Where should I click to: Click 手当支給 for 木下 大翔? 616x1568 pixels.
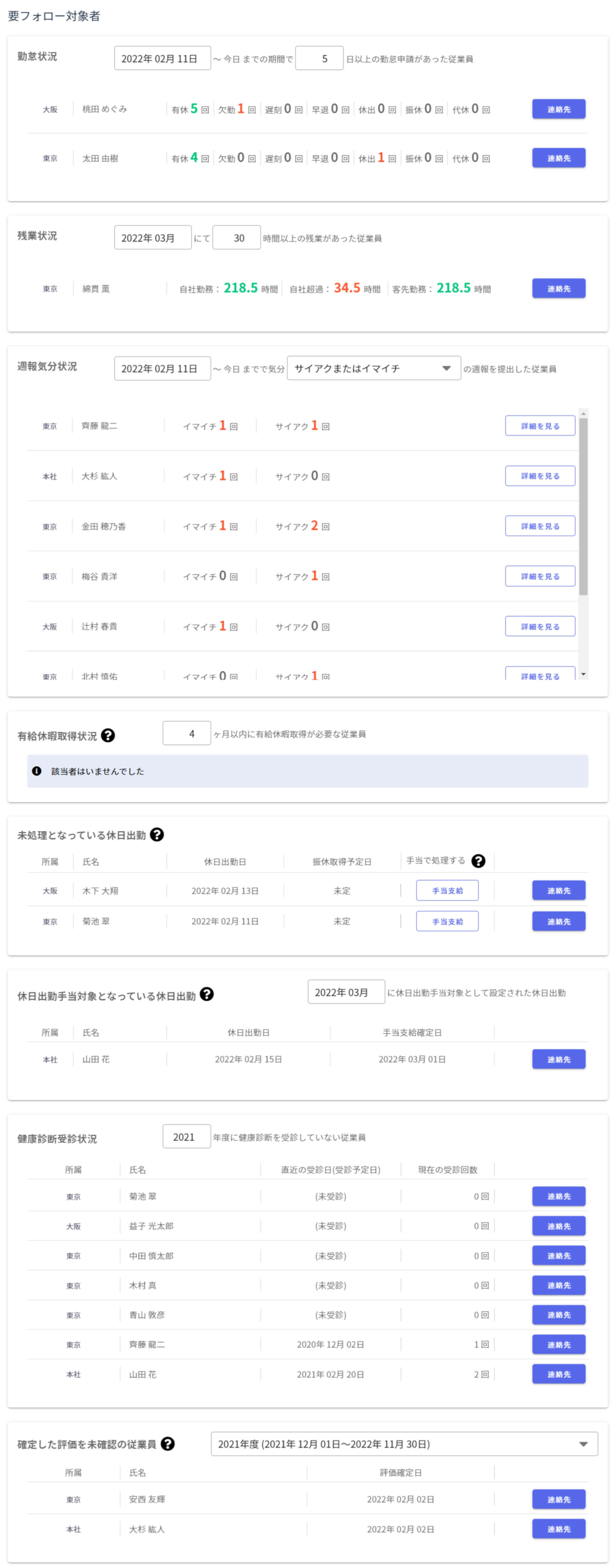tap(447, 891)
